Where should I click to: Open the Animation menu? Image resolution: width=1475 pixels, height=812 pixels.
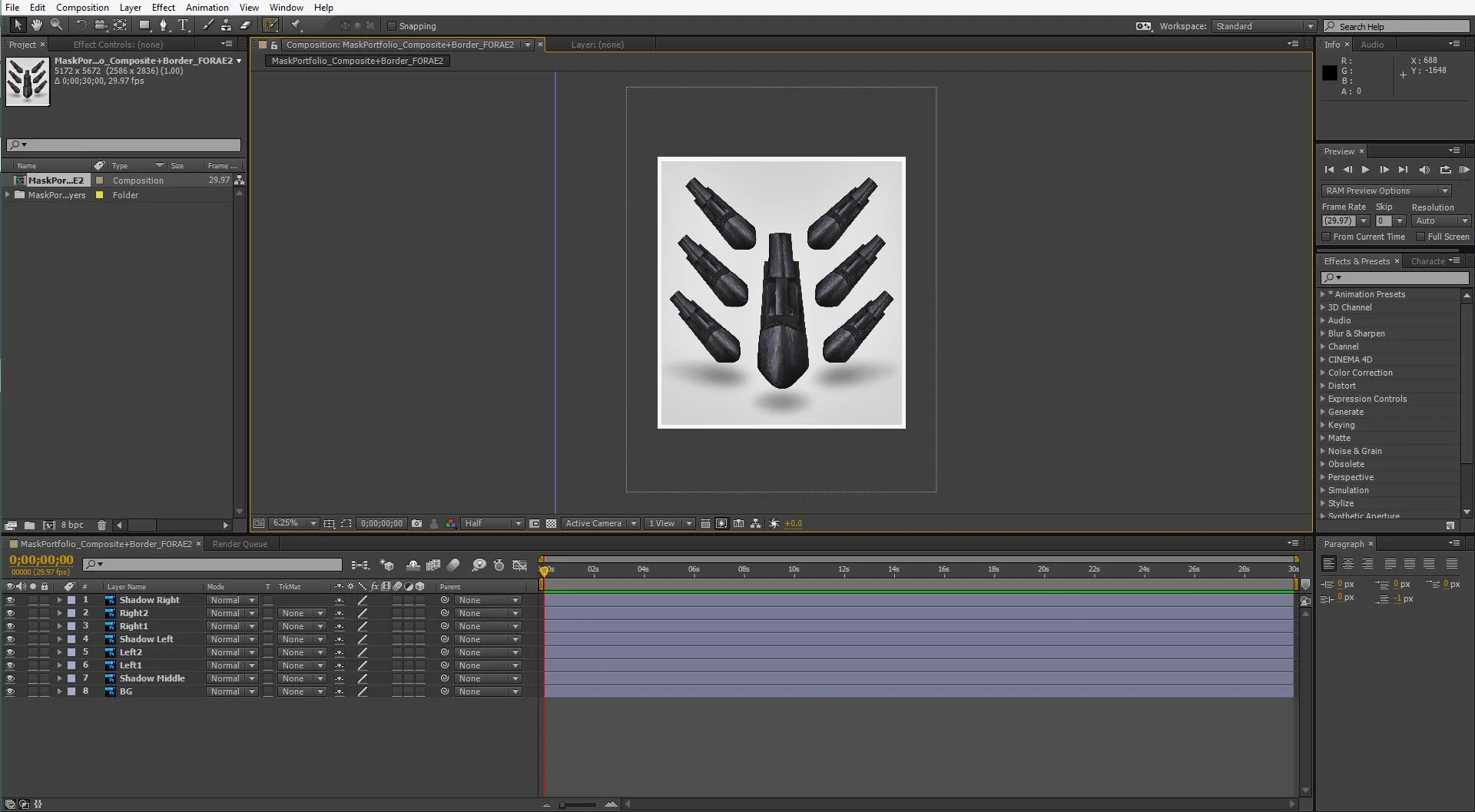tap(207, 8)
